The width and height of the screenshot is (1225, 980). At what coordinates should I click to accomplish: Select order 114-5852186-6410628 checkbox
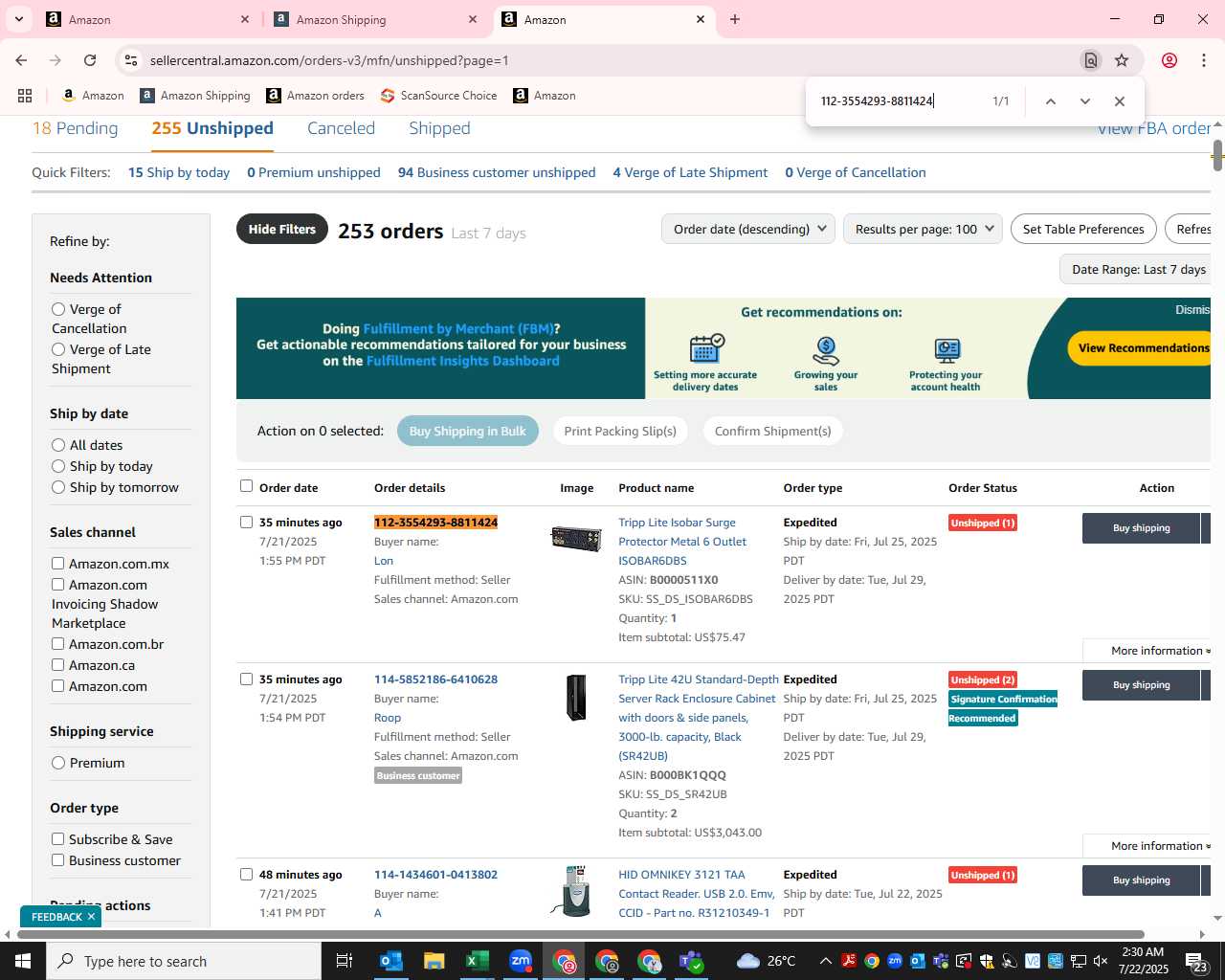click(x=246, y=679)
